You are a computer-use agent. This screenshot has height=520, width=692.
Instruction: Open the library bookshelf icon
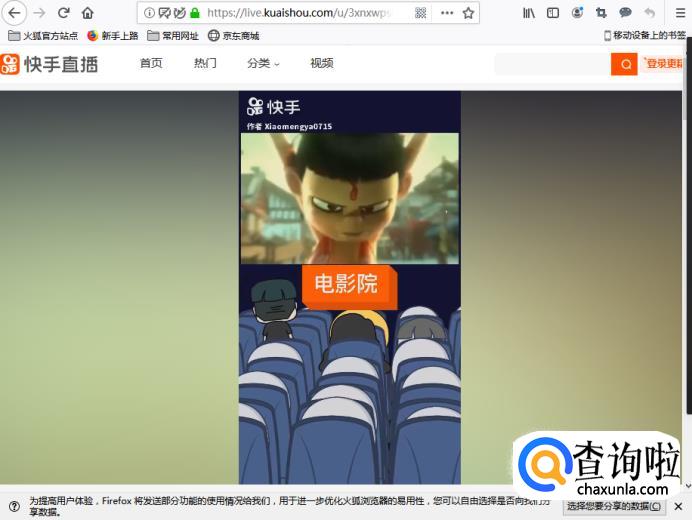(529, 13)
